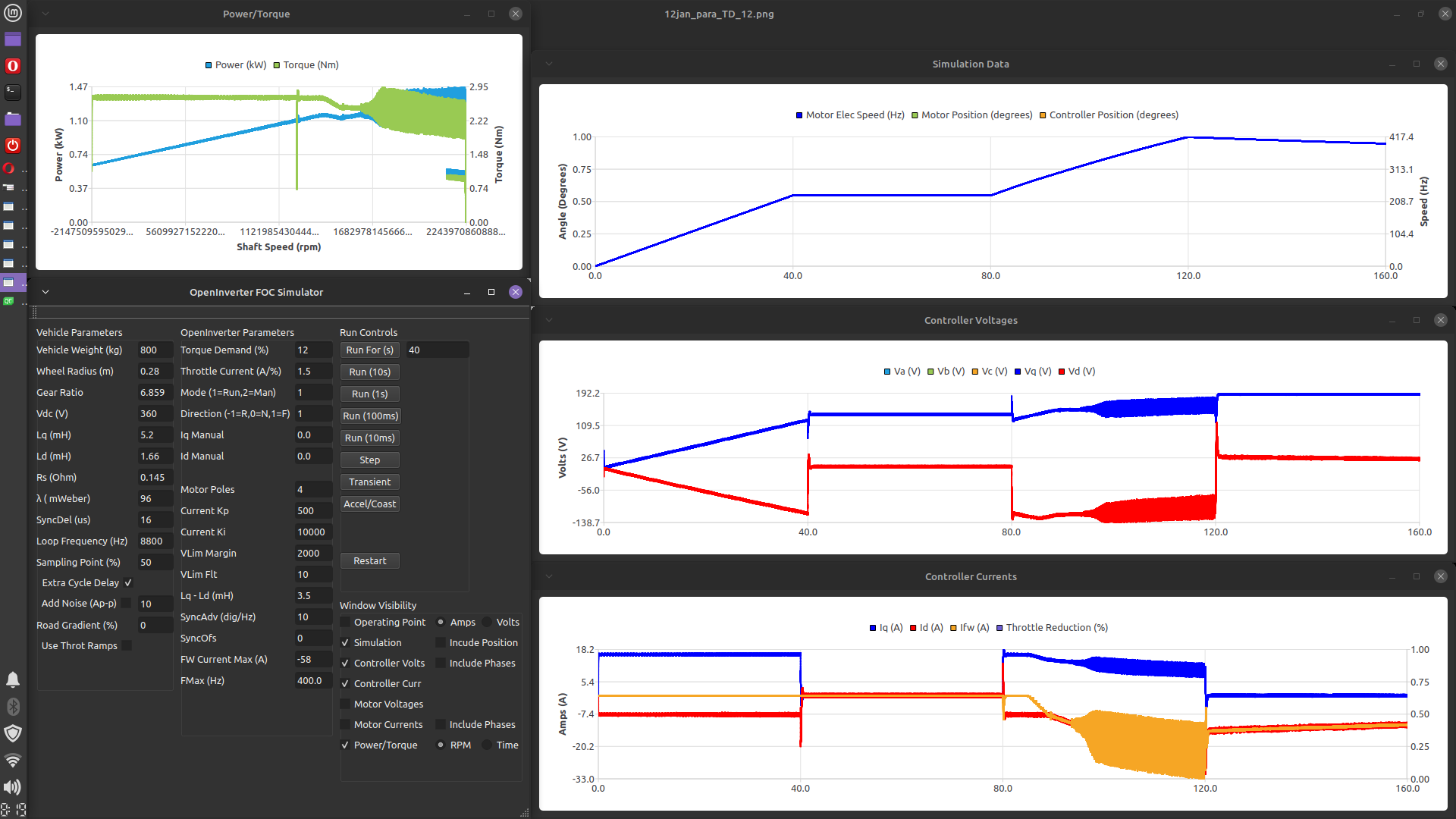Click the notifications bell icon

[13, 679]
